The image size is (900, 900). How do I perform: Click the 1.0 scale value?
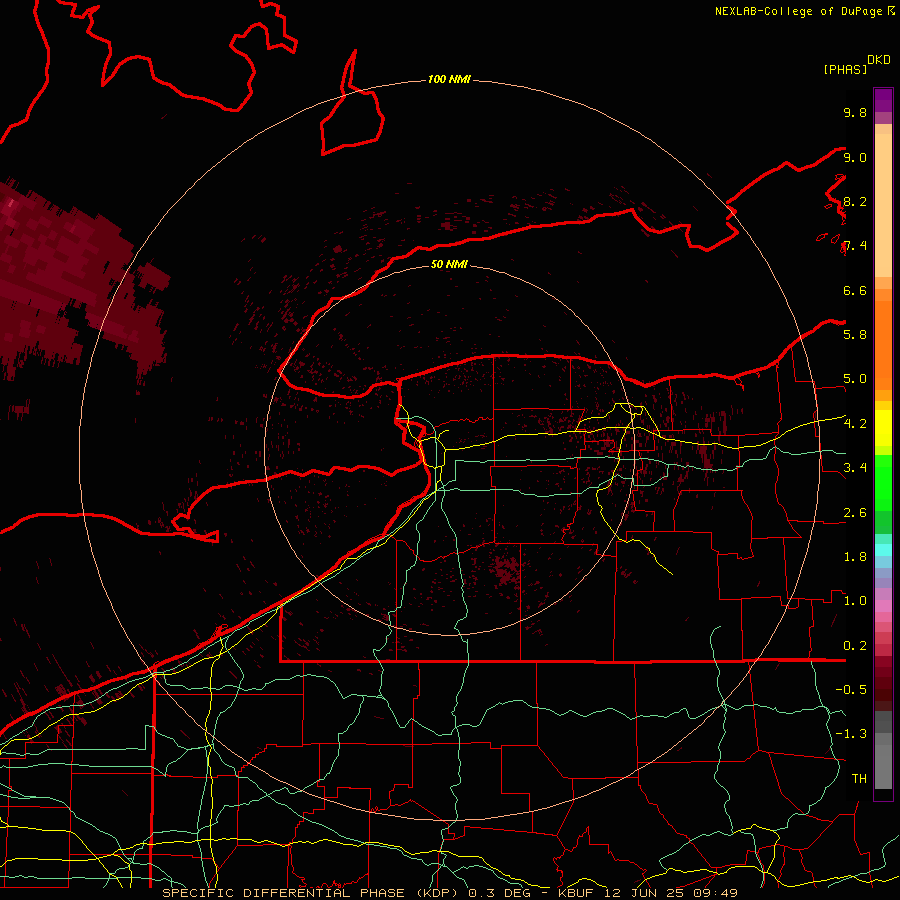tap(855, 601)
